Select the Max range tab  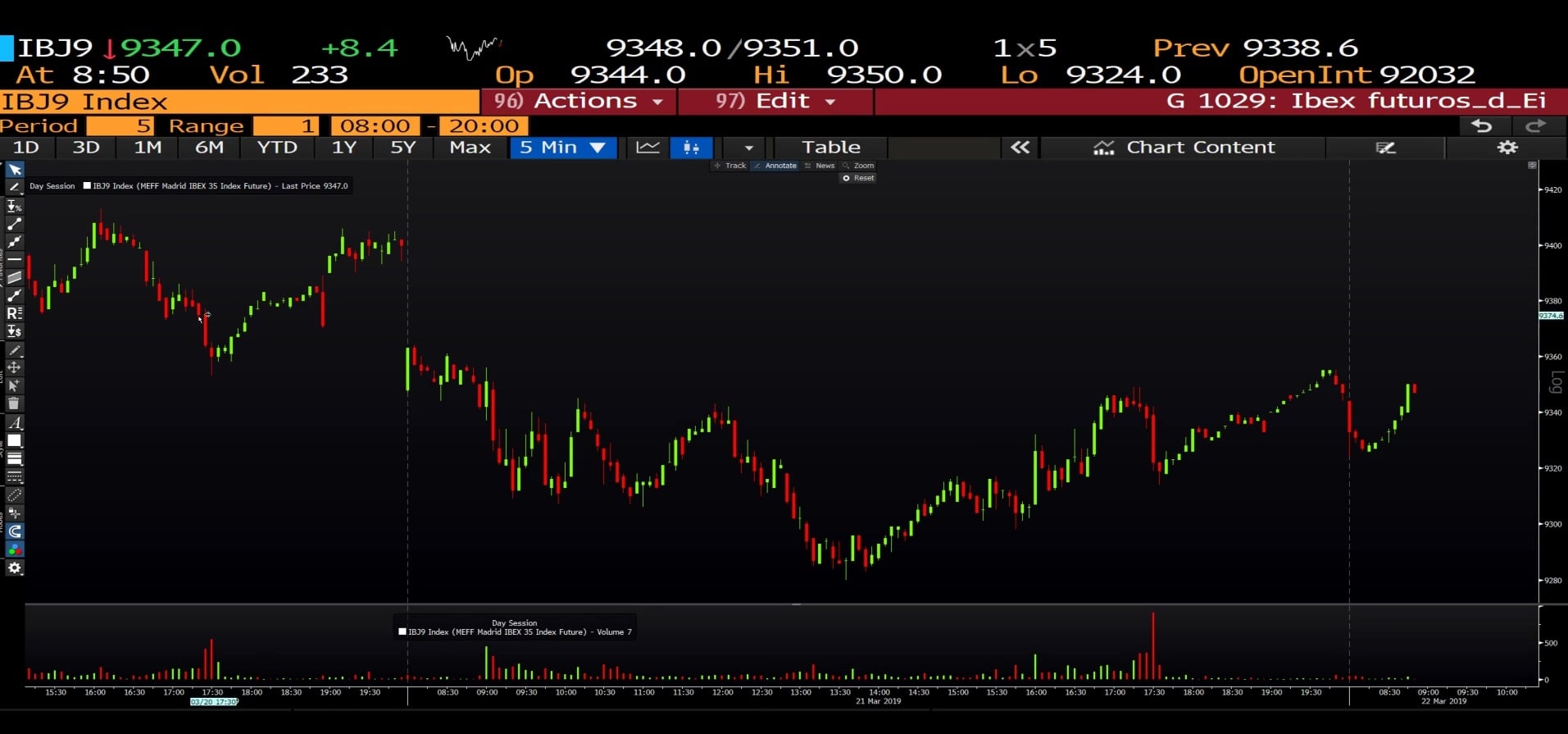click(470, 148)
